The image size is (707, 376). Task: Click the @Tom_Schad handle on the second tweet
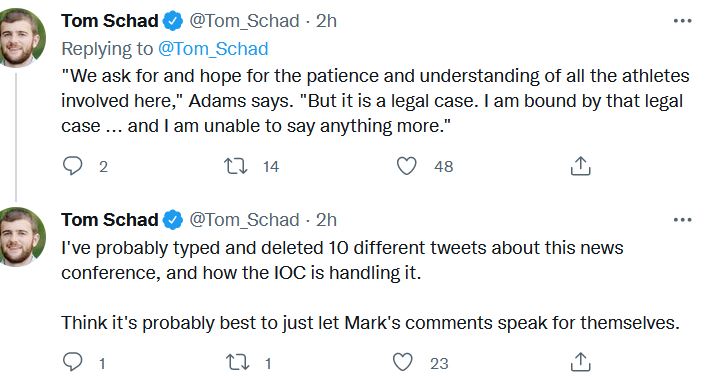pos(244,220)
